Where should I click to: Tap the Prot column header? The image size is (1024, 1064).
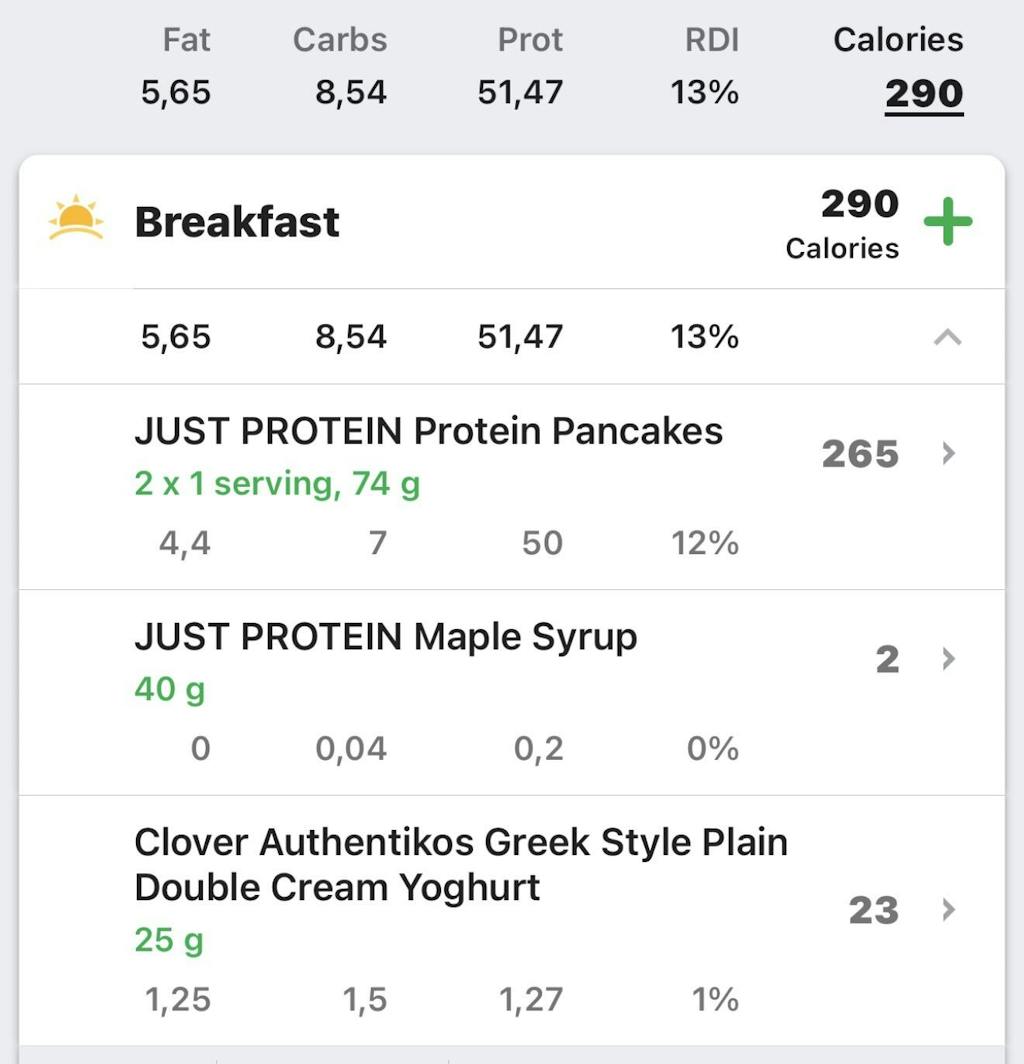(530, 40)
